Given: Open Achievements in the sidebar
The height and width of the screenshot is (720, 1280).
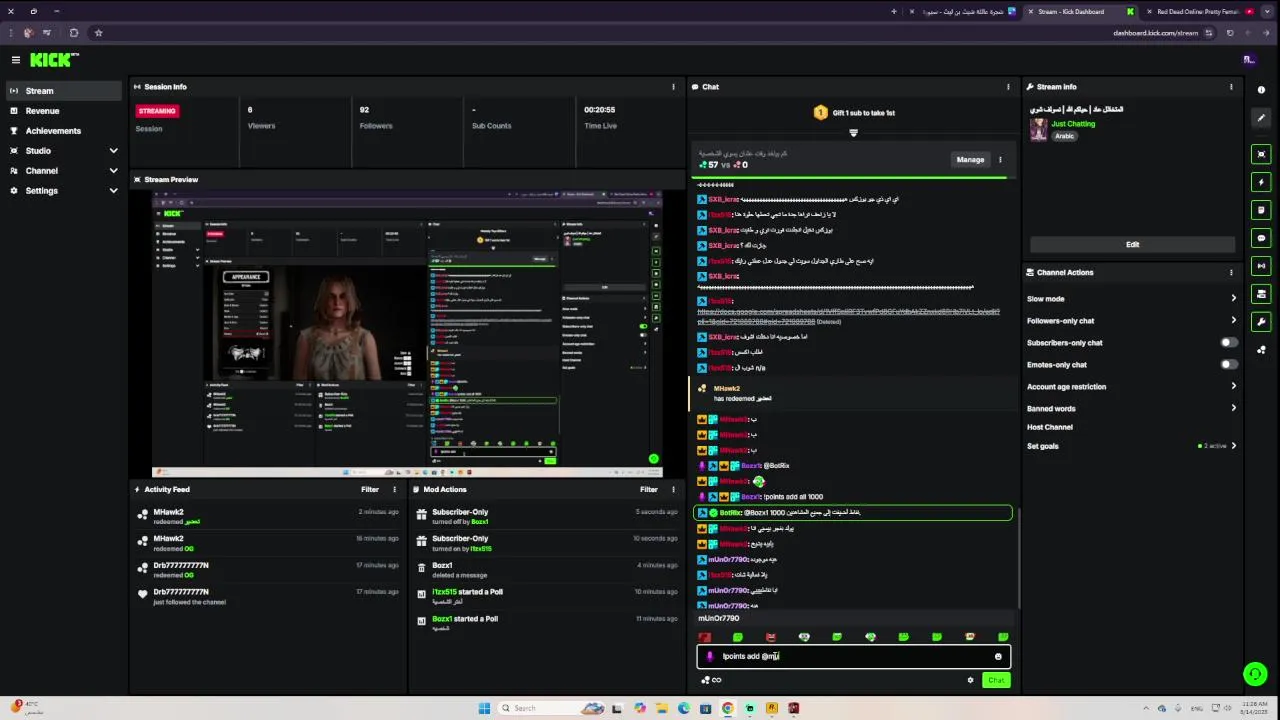Looking at the screenshot, I should click(x=64, y=131).
